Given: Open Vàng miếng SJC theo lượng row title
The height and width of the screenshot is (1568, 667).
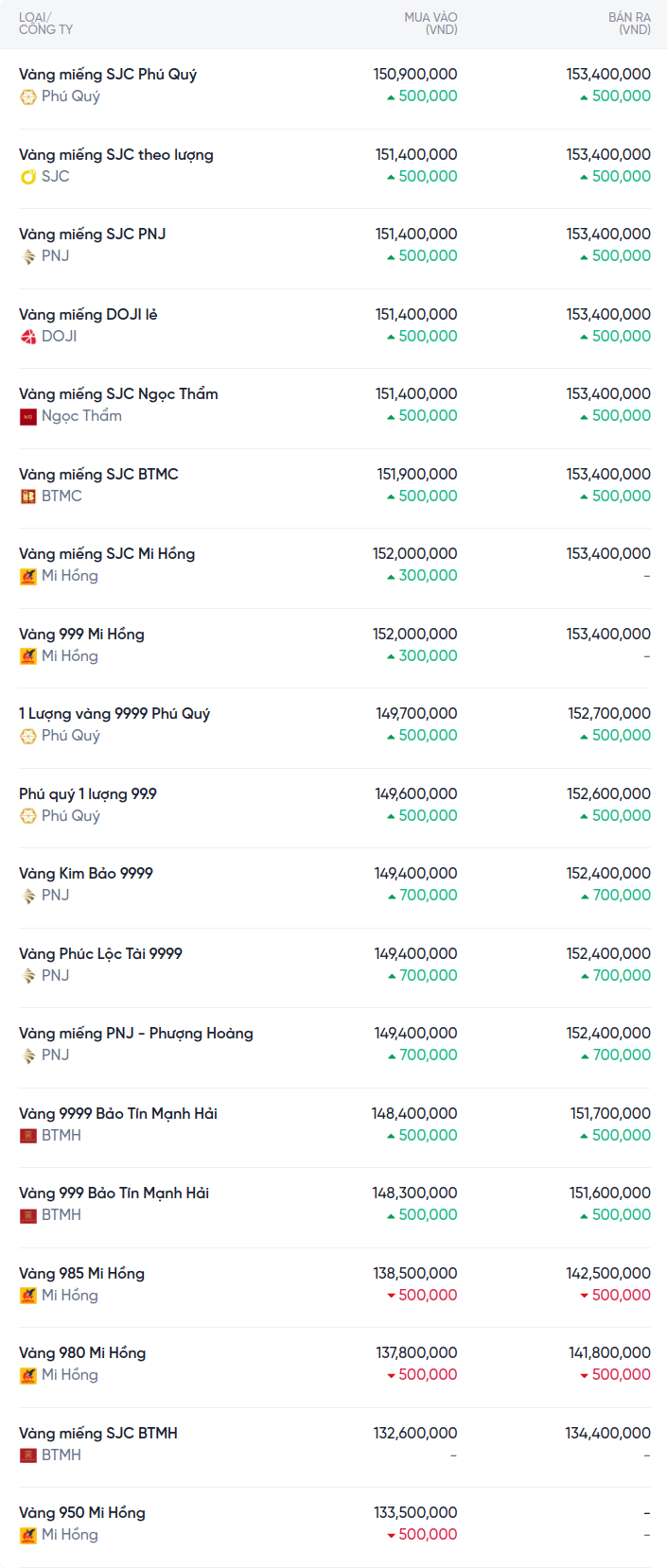Looking at the screenshot, I should 116,155.
